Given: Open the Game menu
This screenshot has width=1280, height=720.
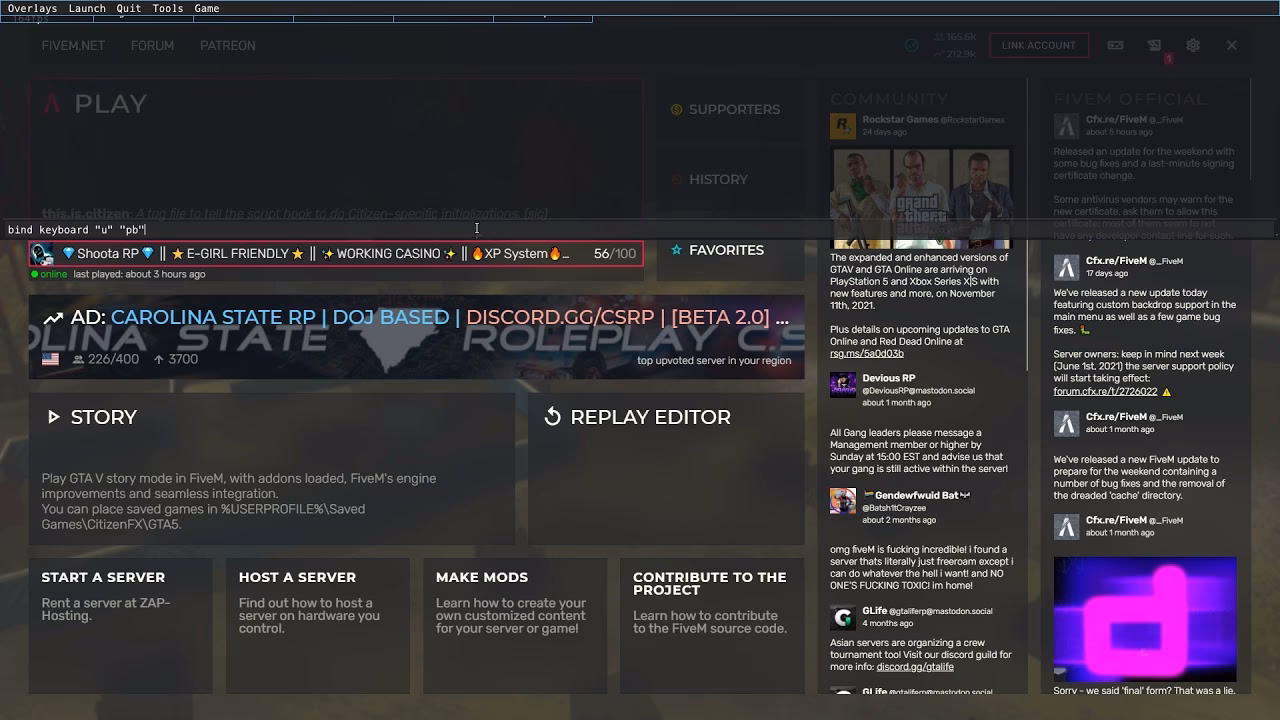Looking at the screenshot, I should click(207, 8).
